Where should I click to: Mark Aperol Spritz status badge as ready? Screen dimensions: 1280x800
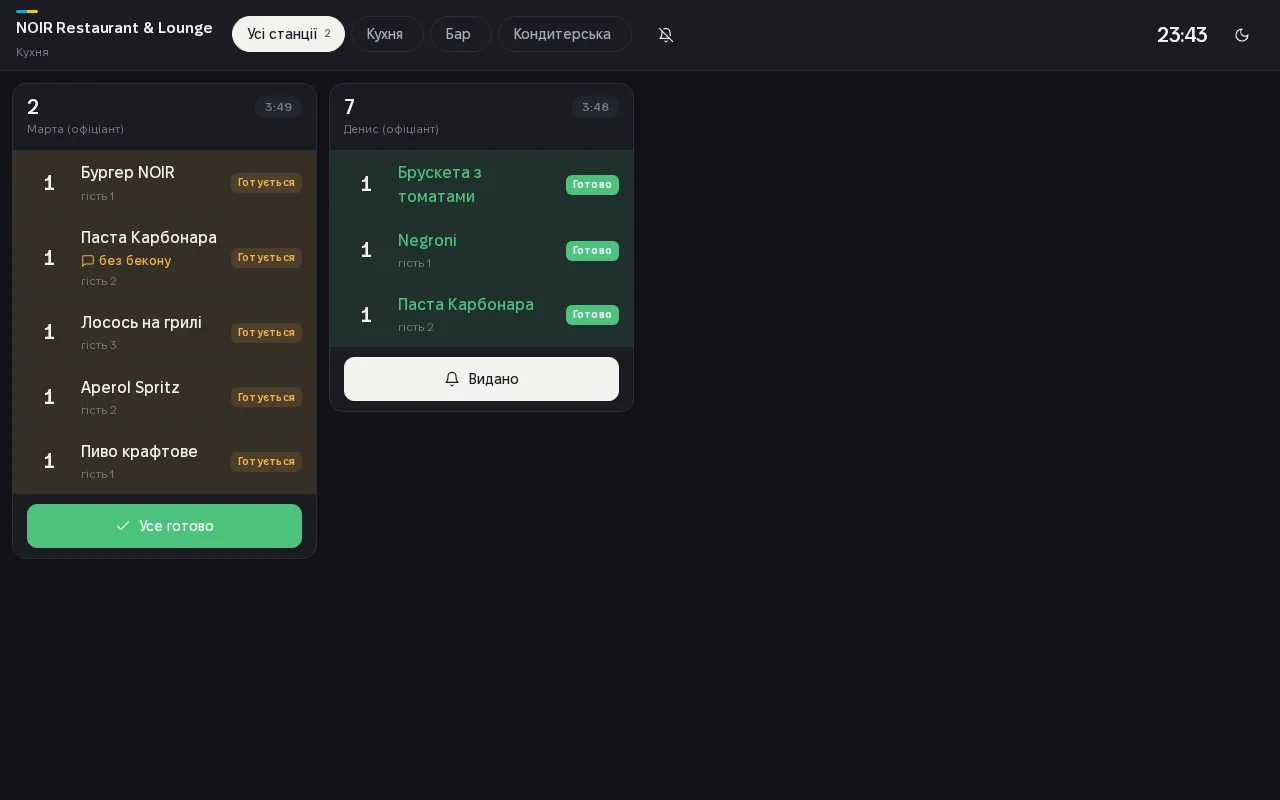[266, 397]
